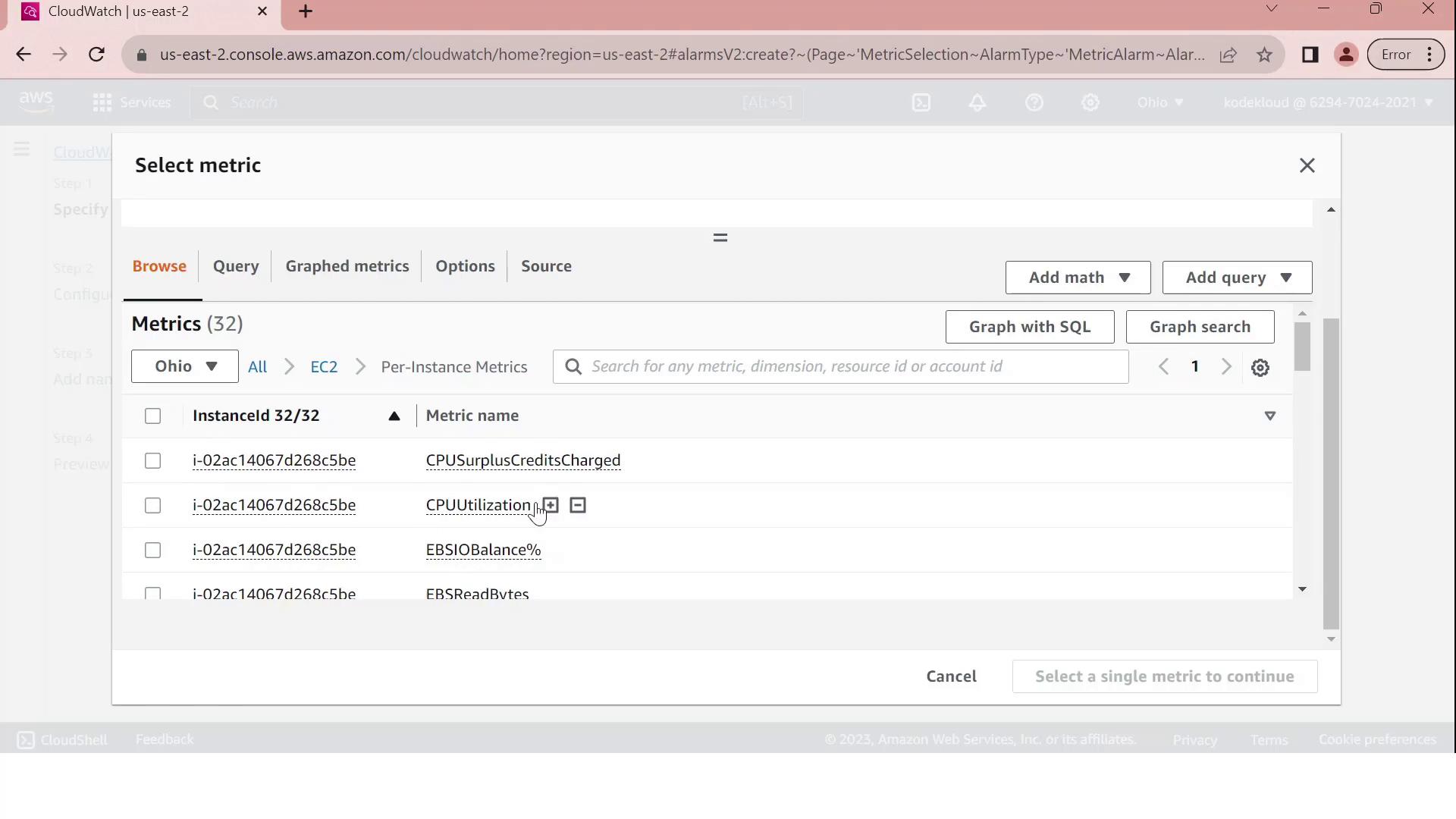This screenshot has width=1456, height=819.
Task: Close the Select metric dialog
Action: click(1307, 165)
